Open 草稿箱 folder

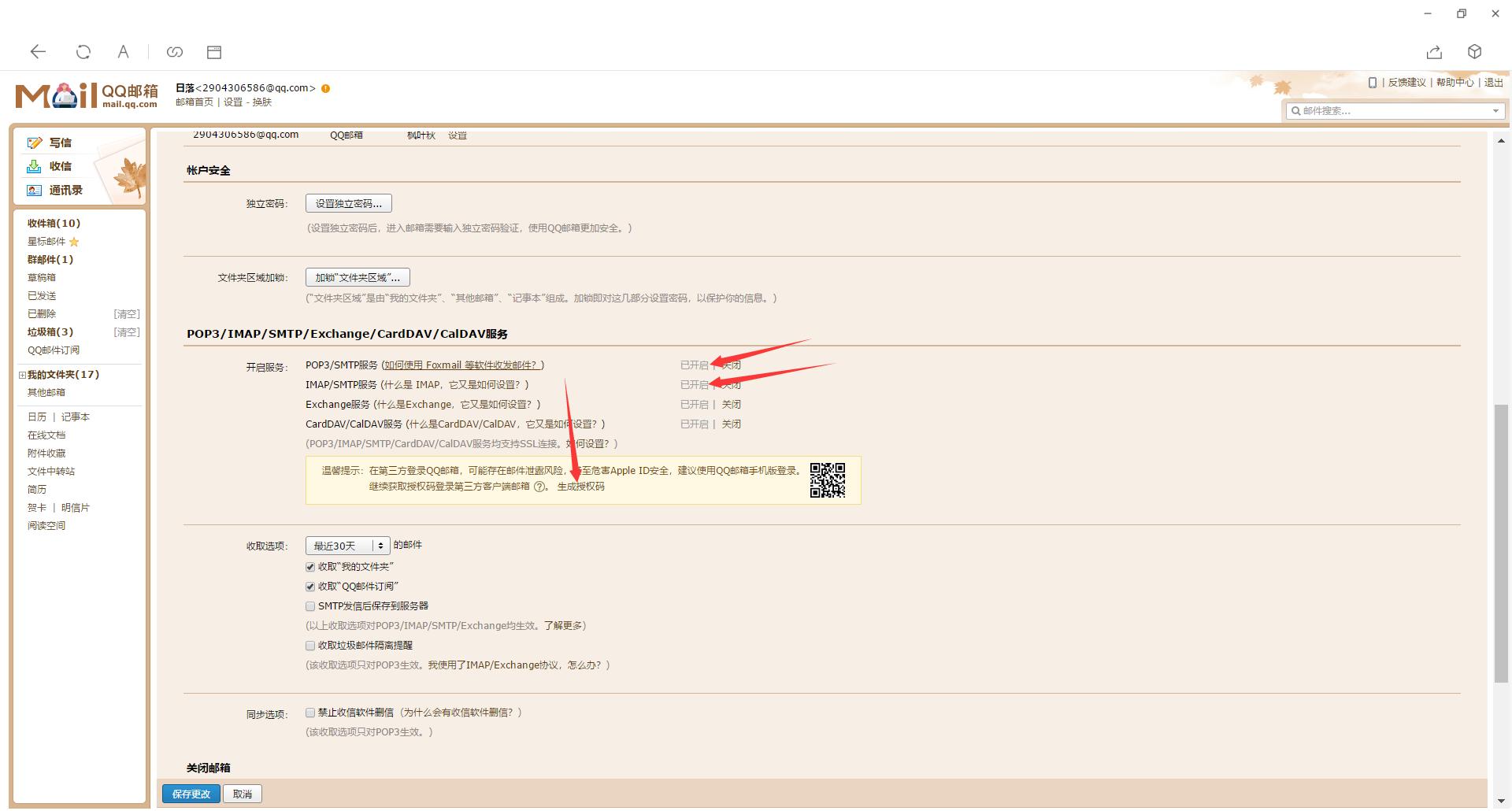[x=42, y=278]
